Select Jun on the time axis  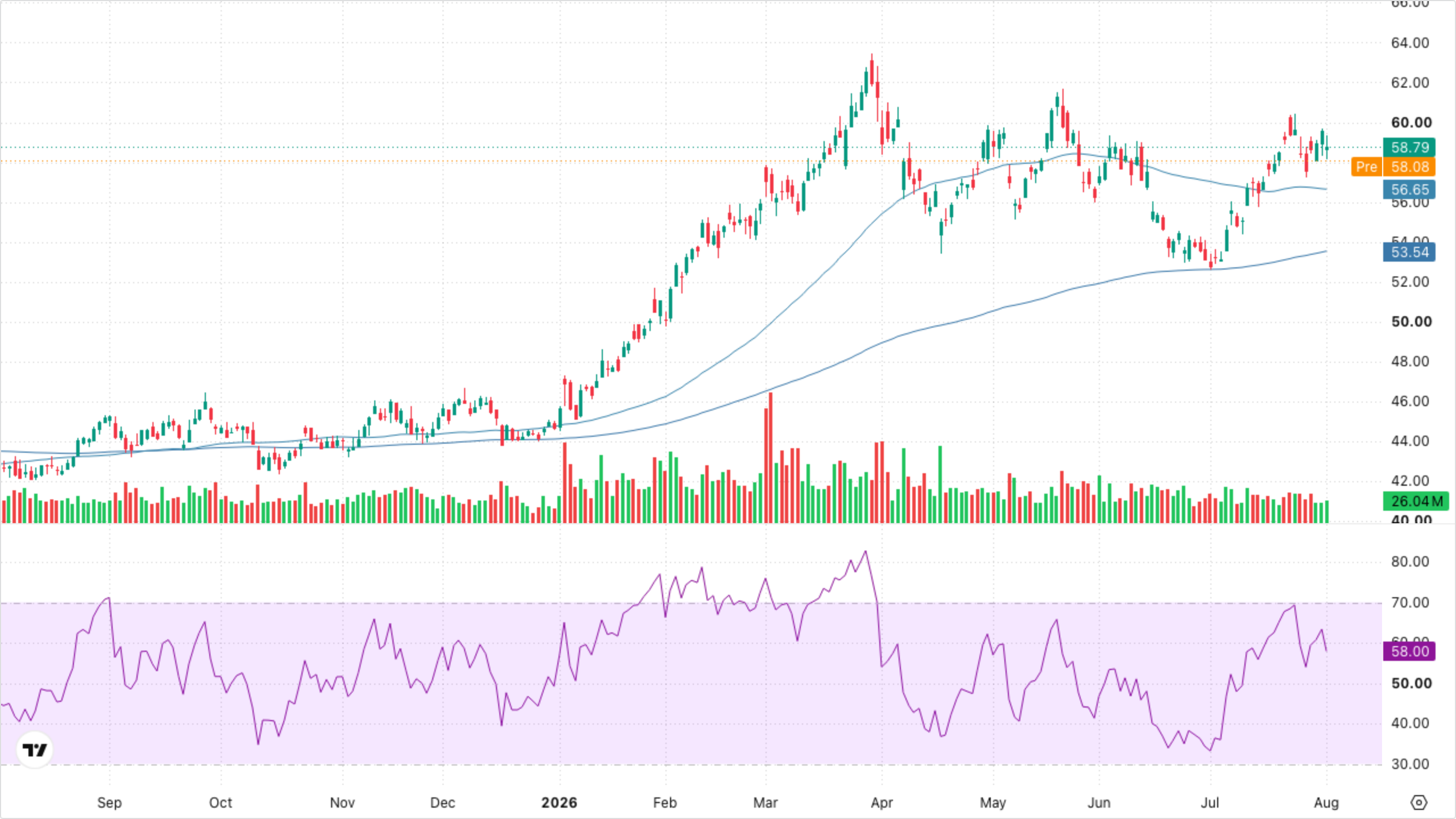point(1099,803)
